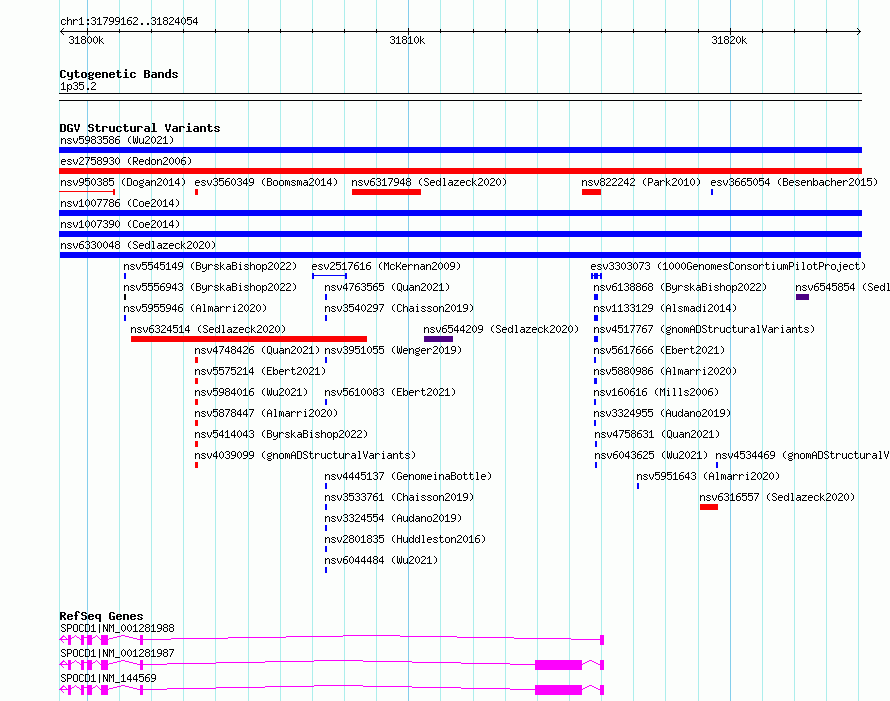This screenshot has height=701, width=890.
Task: Open nsv4748426 (Quan2021) label
Action: click(257, 350)
